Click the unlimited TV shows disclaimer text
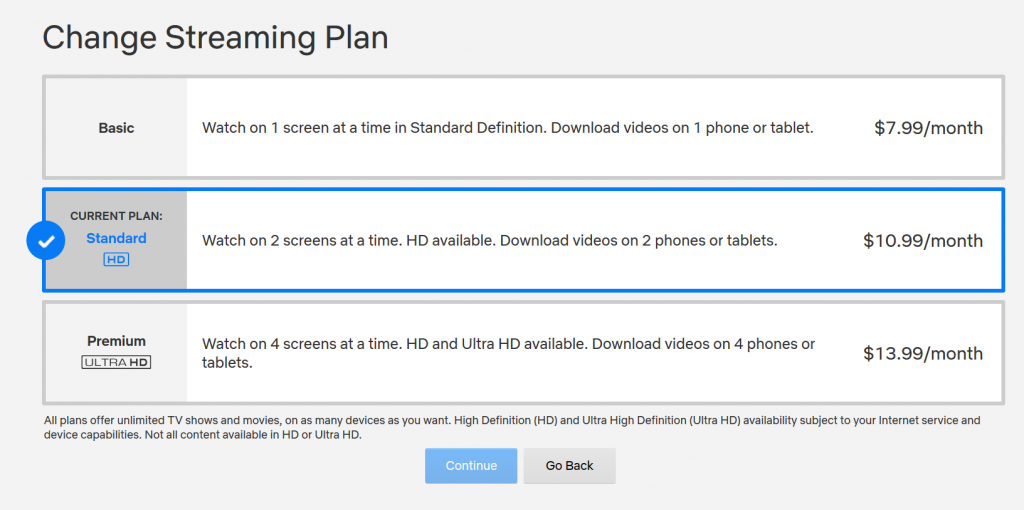1024x510 pixels. [x=512, y=427]
